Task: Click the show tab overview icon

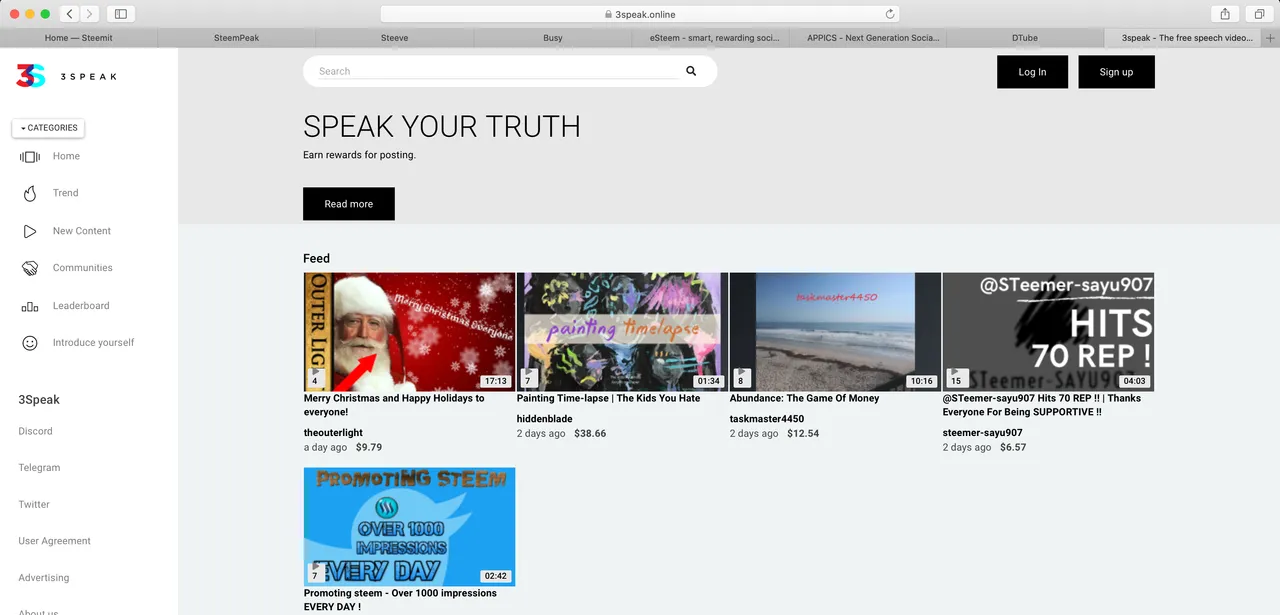Action: click(1258, 14)
